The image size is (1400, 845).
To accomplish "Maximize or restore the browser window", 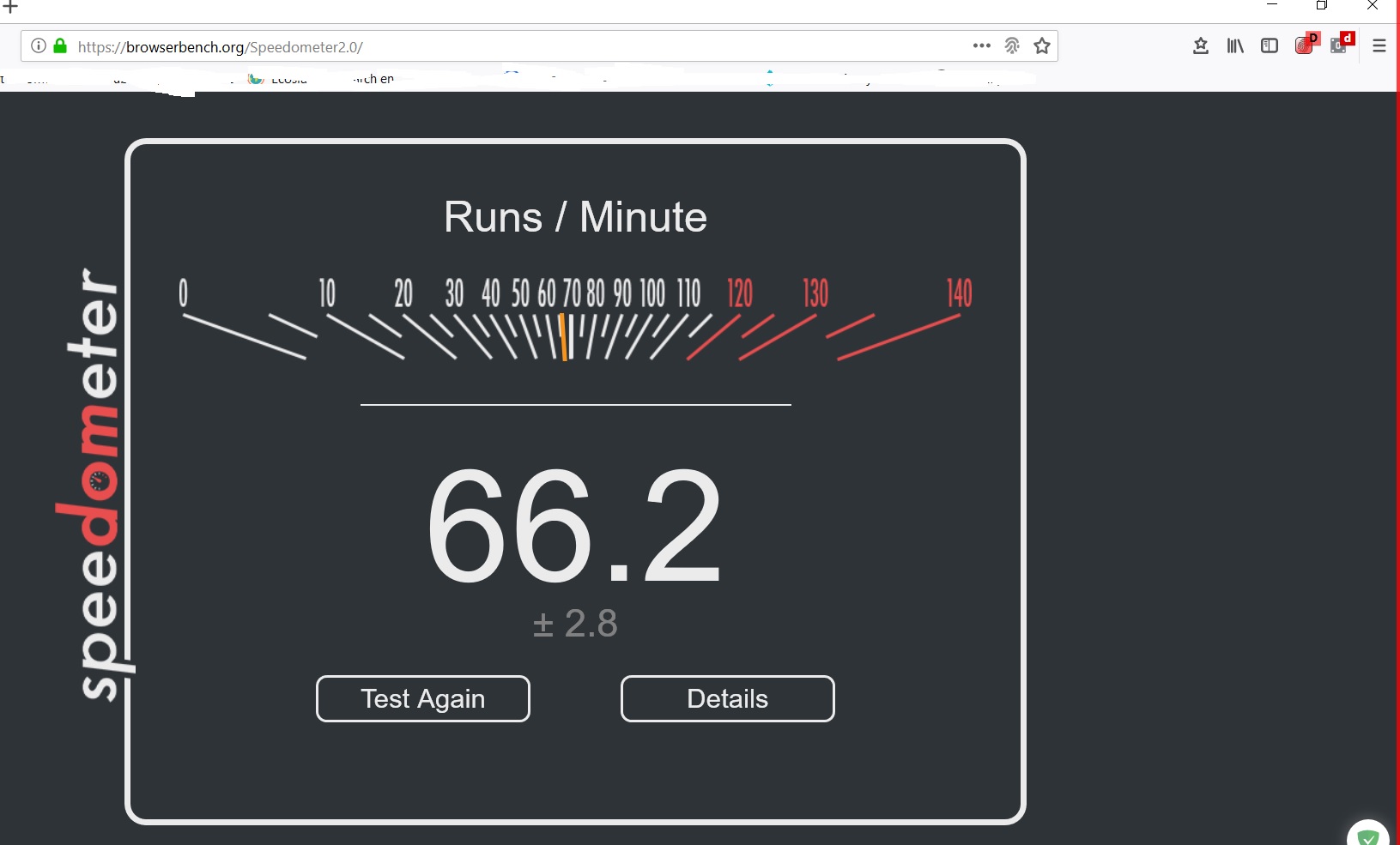I will (1322, 6).
